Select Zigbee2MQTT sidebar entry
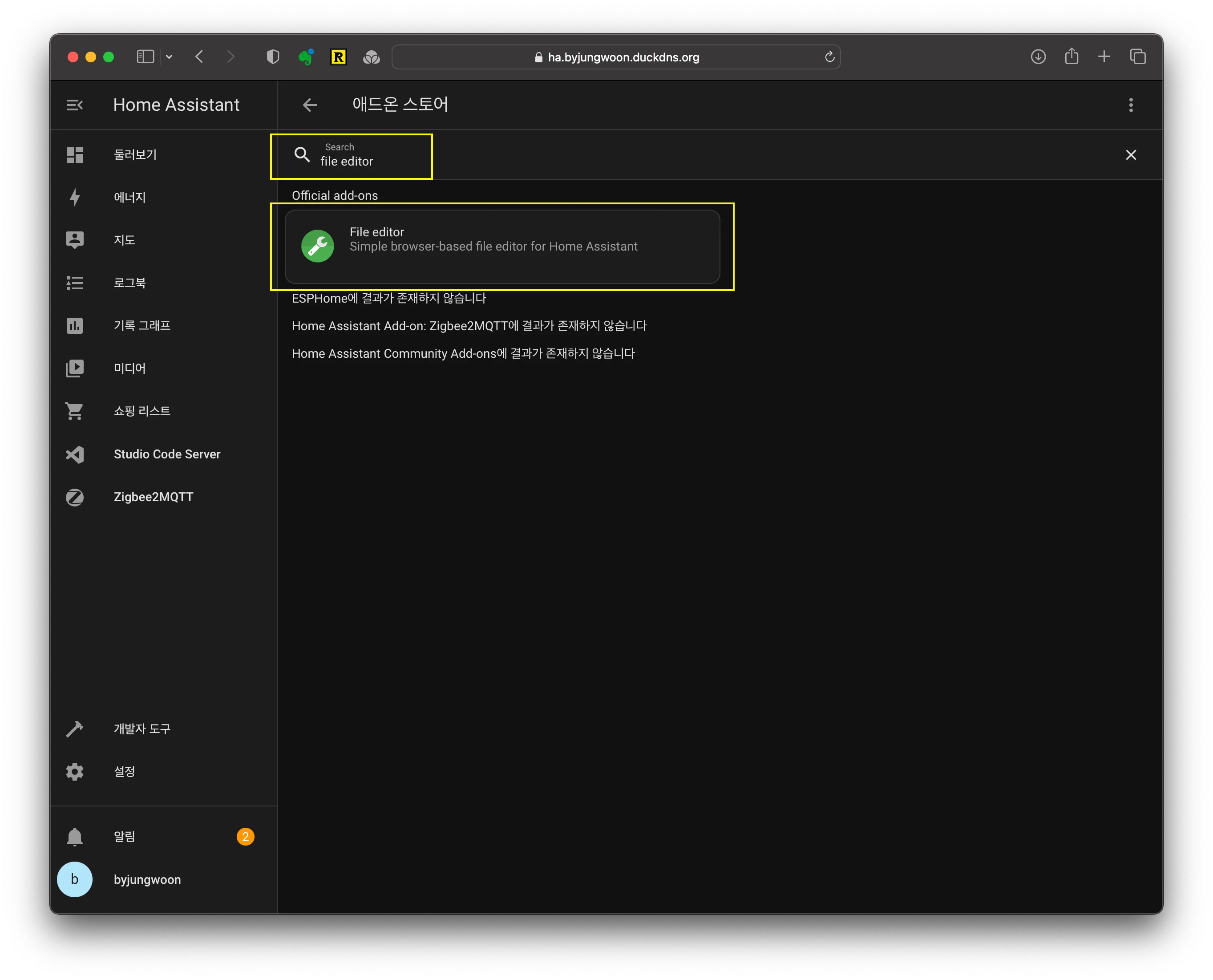The width and height of the screenshot is (1213, 980). pyautogui.click(x=154, y=497)
